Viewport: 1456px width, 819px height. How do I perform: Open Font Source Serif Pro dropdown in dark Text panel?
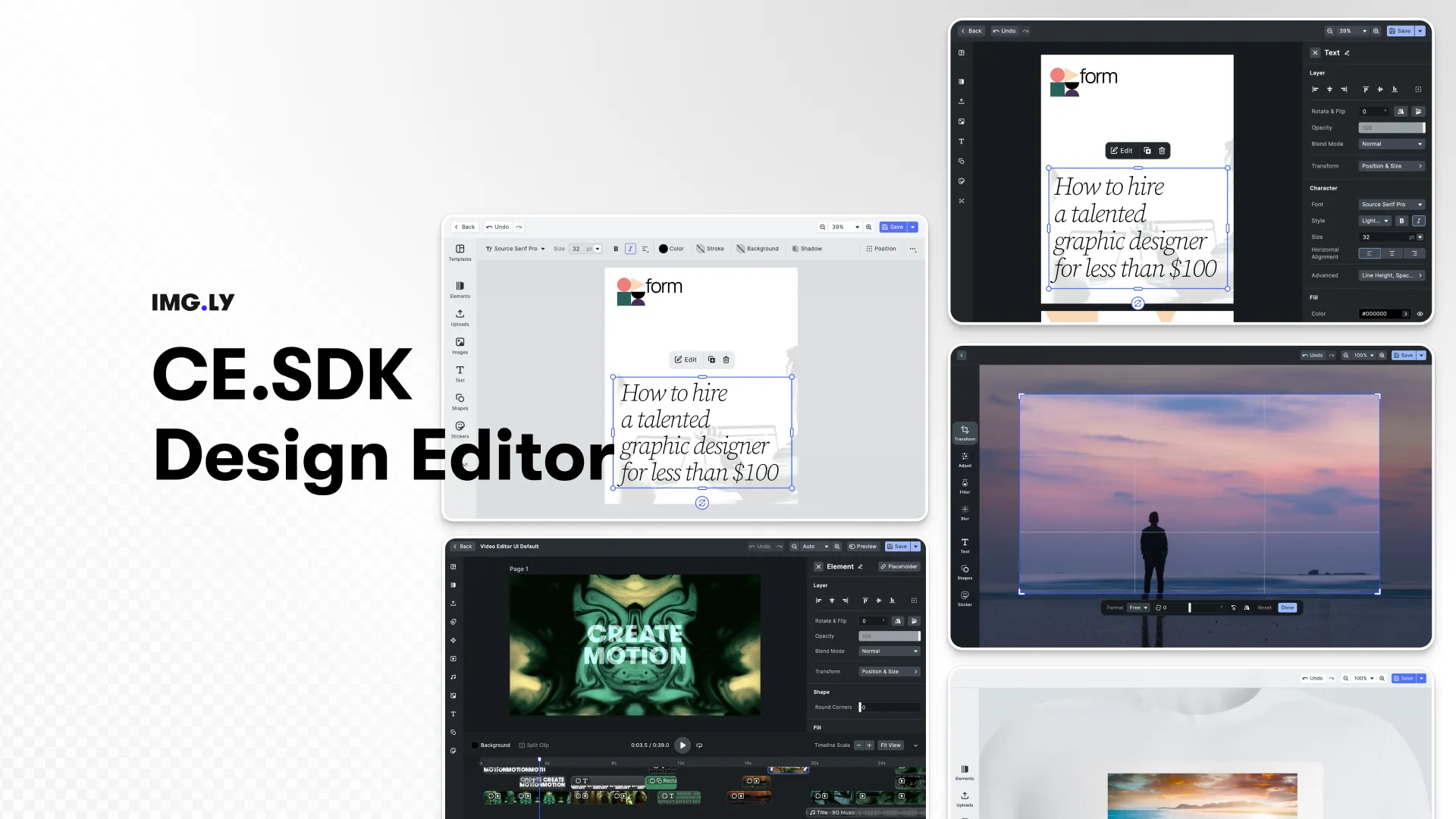pos(1392,205)
